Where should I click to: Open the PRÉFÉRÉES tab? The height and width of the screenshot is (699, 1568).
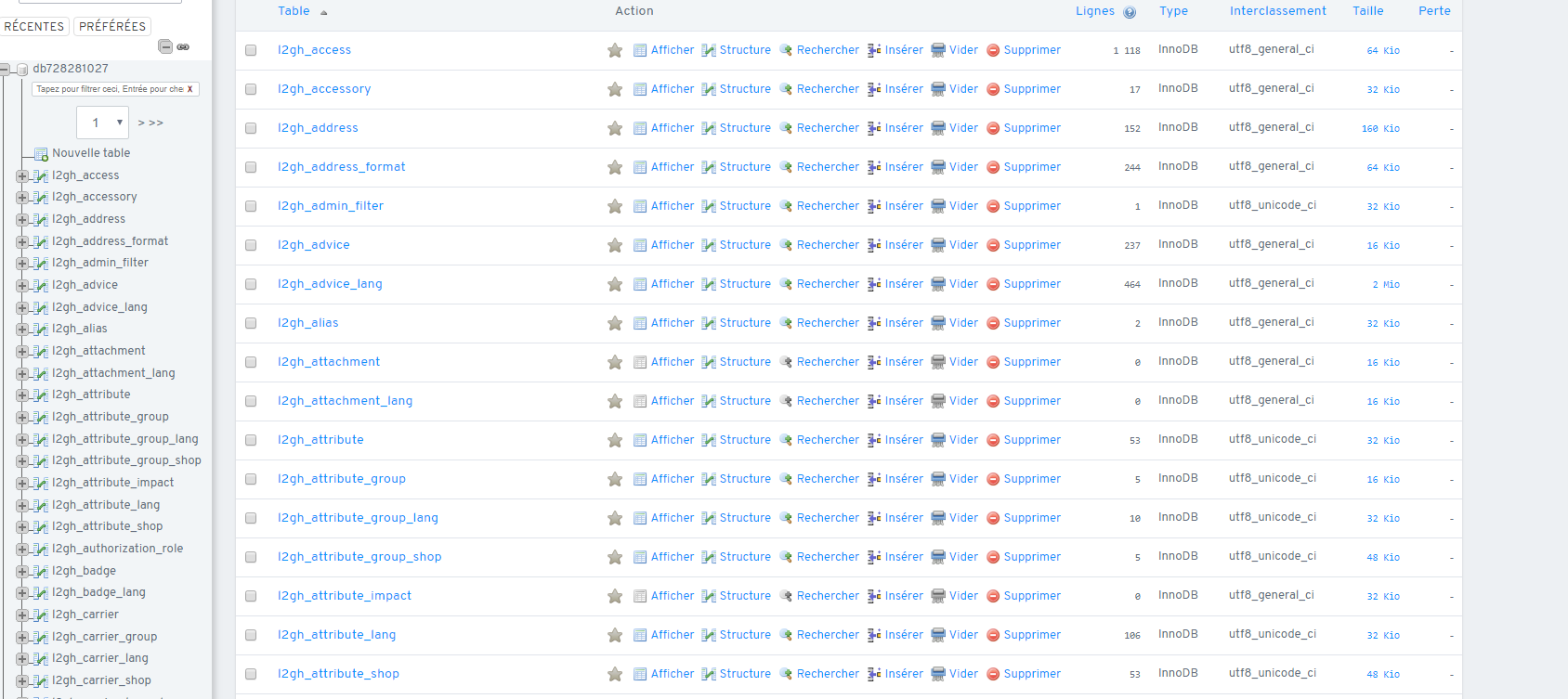(x=112, y=26)
